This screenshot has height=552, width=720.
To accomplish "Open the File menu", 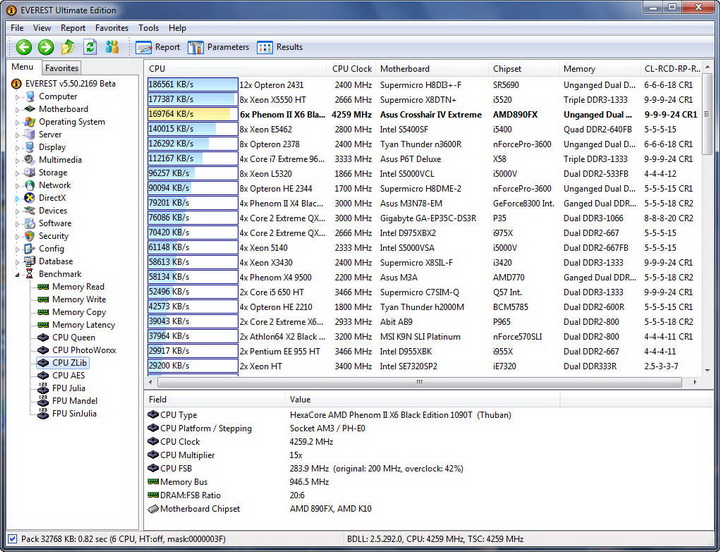I will click(x=17, y=28).
